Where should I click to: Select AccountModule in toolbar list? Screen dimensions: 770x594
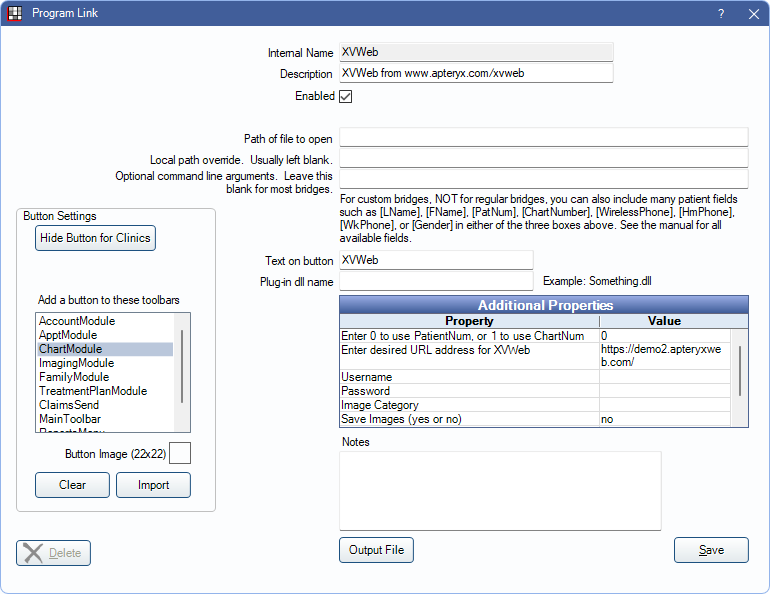click(x=105, y=321)
